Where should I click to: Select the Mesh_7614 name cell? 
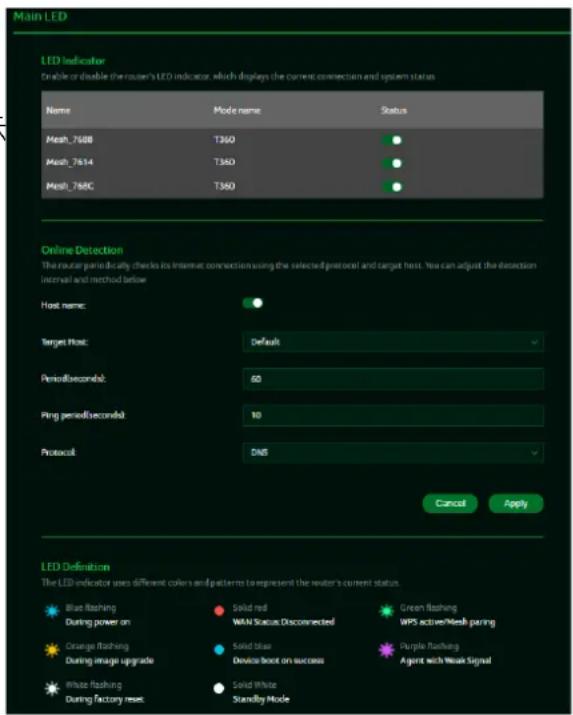click(x=69, y=162)
